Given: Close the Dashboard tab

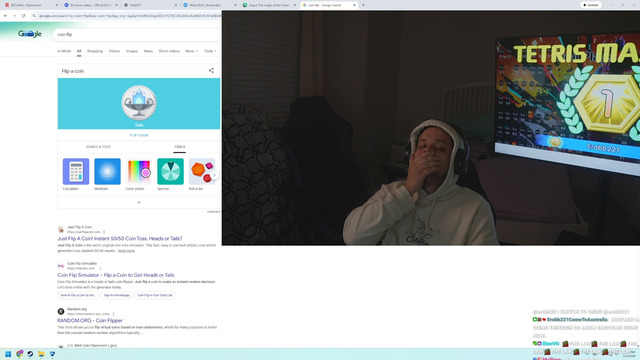Looking at the screenshot, I should pyautogui.click(x=57, y=5).
